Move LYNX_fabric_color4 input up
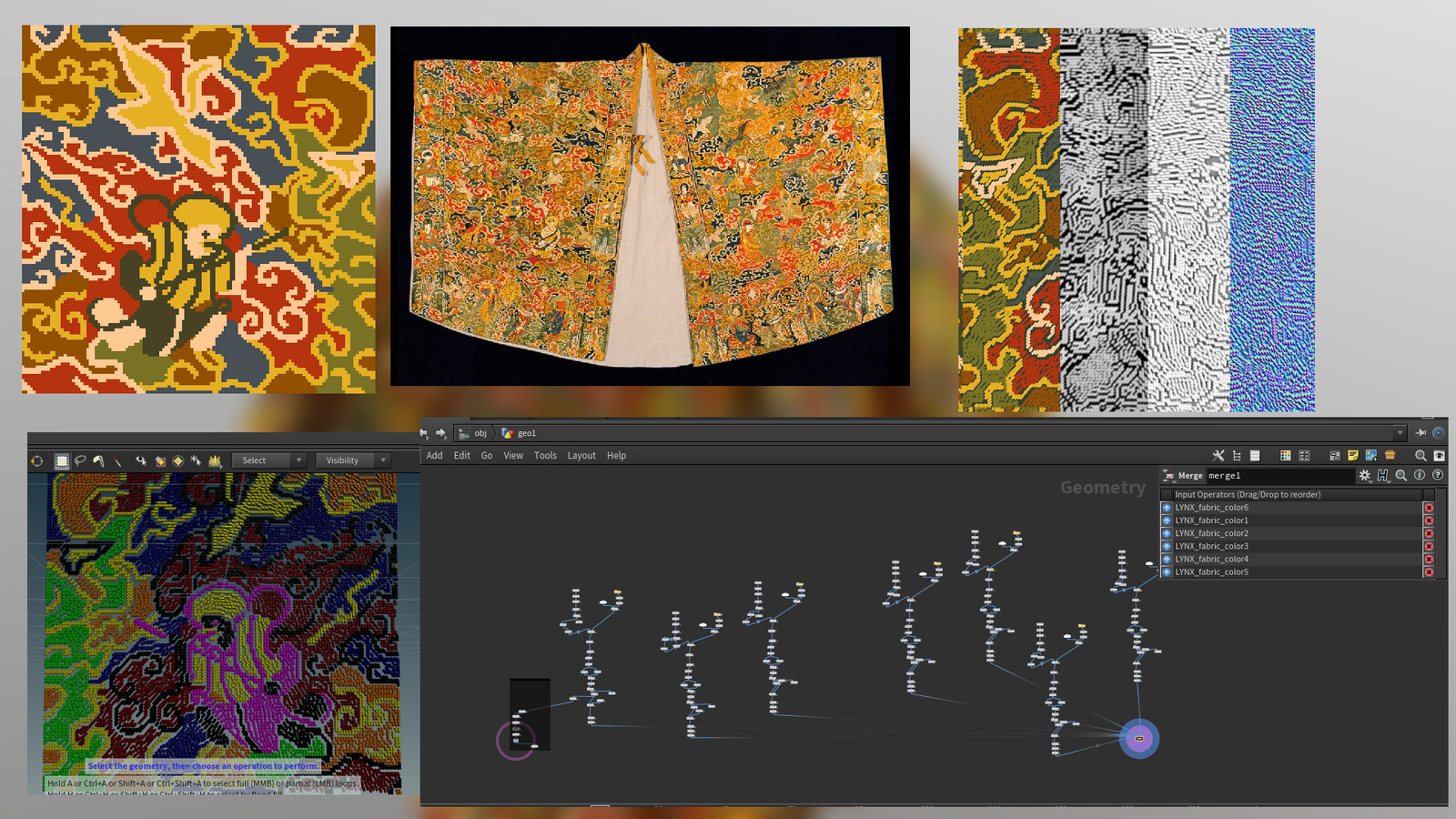The width and height of the screenshot is (1456, 819). click(x=1167, y=559)
